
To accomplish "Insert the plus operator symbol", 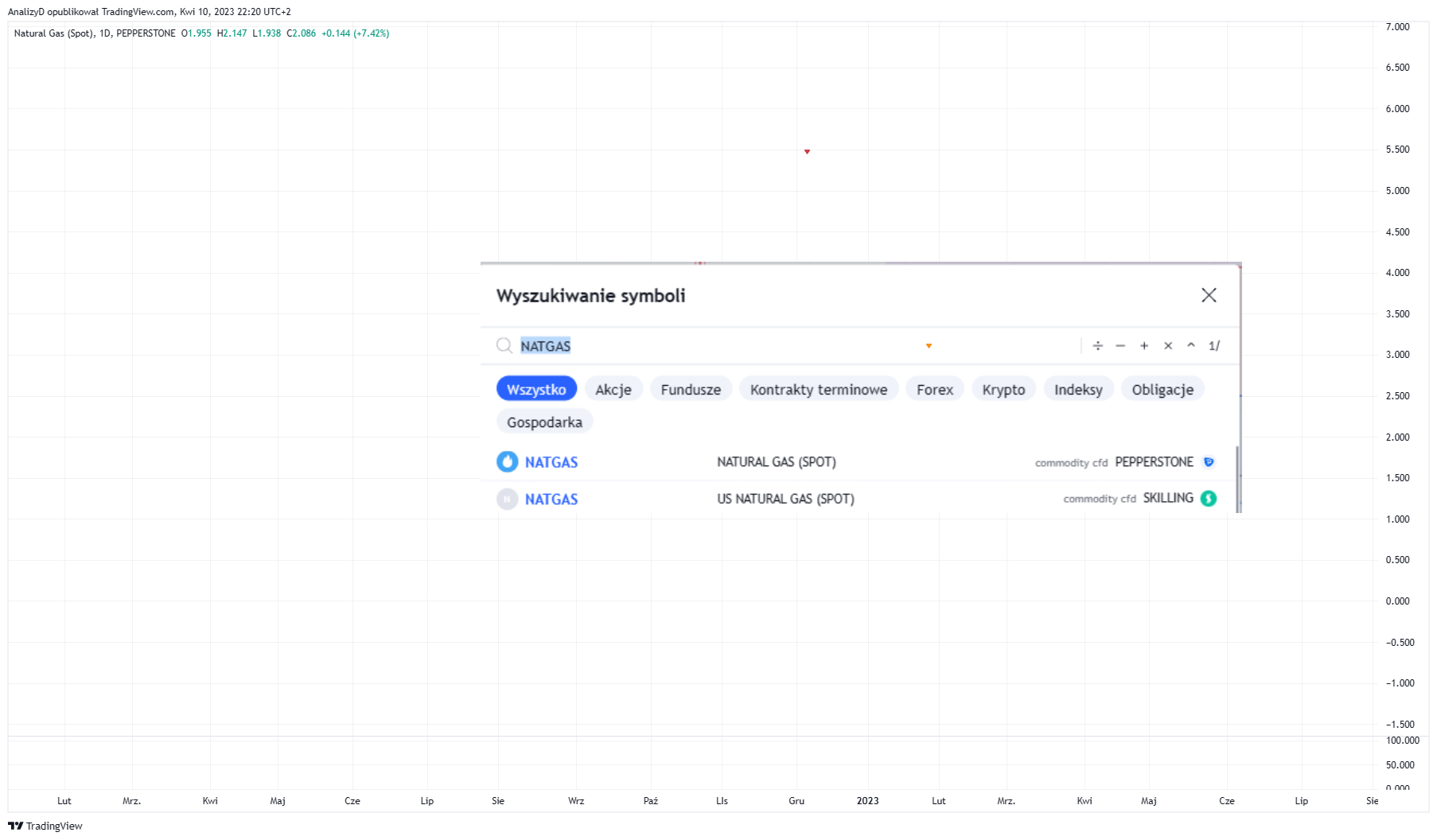I will click(1144, 345).
